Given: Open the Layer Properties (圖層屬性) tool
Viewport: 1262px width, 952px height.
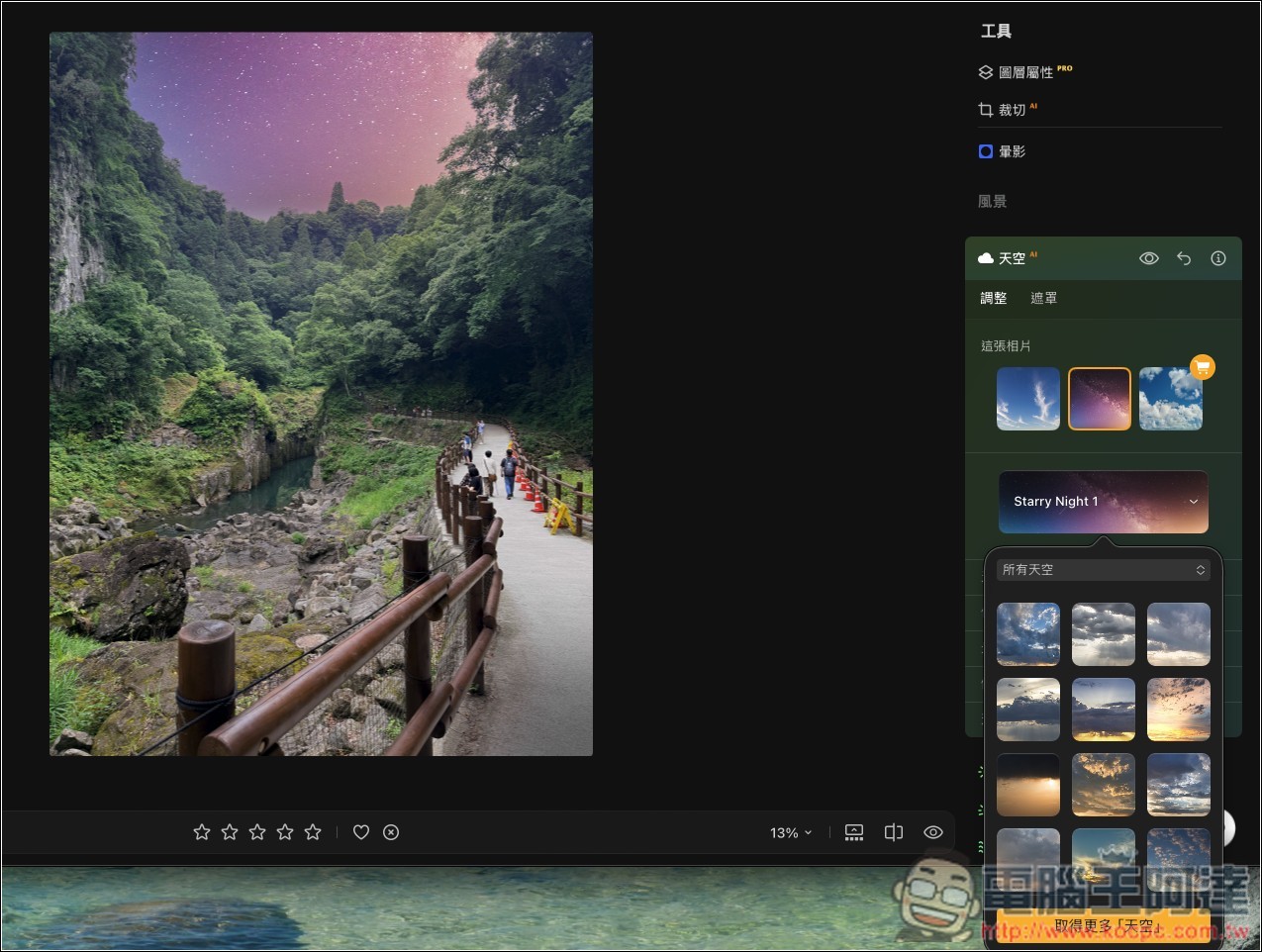Looking at the screenshot, I should 1024,72.
